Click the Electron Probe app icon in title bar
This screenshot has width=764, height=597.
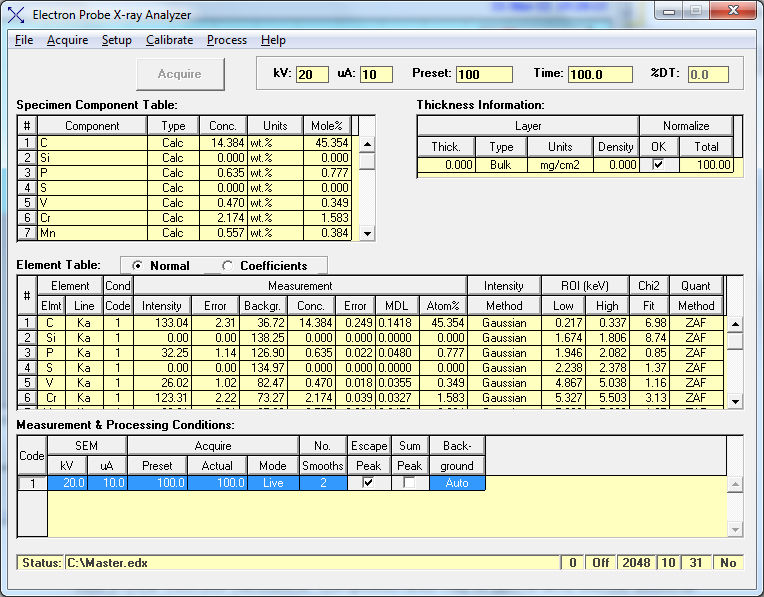pyautogui.click(x=16, y=15)
